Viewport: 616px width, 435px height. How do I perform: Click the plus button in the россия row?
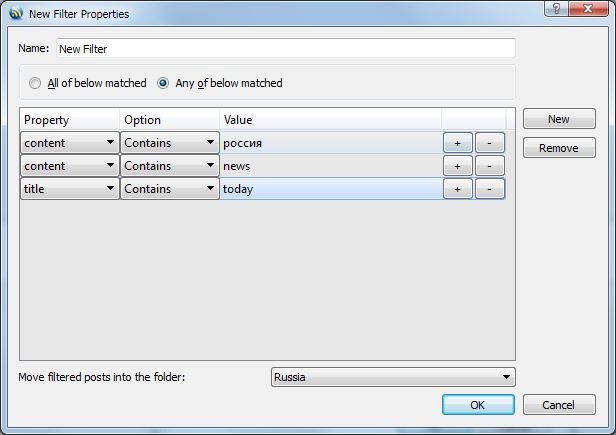457,143
